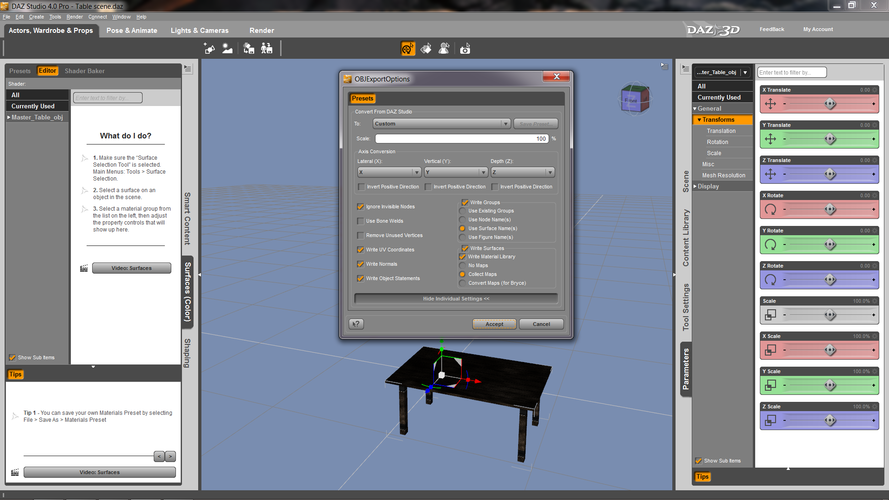Open the Shader Baker tab

[x=84, y=71]
